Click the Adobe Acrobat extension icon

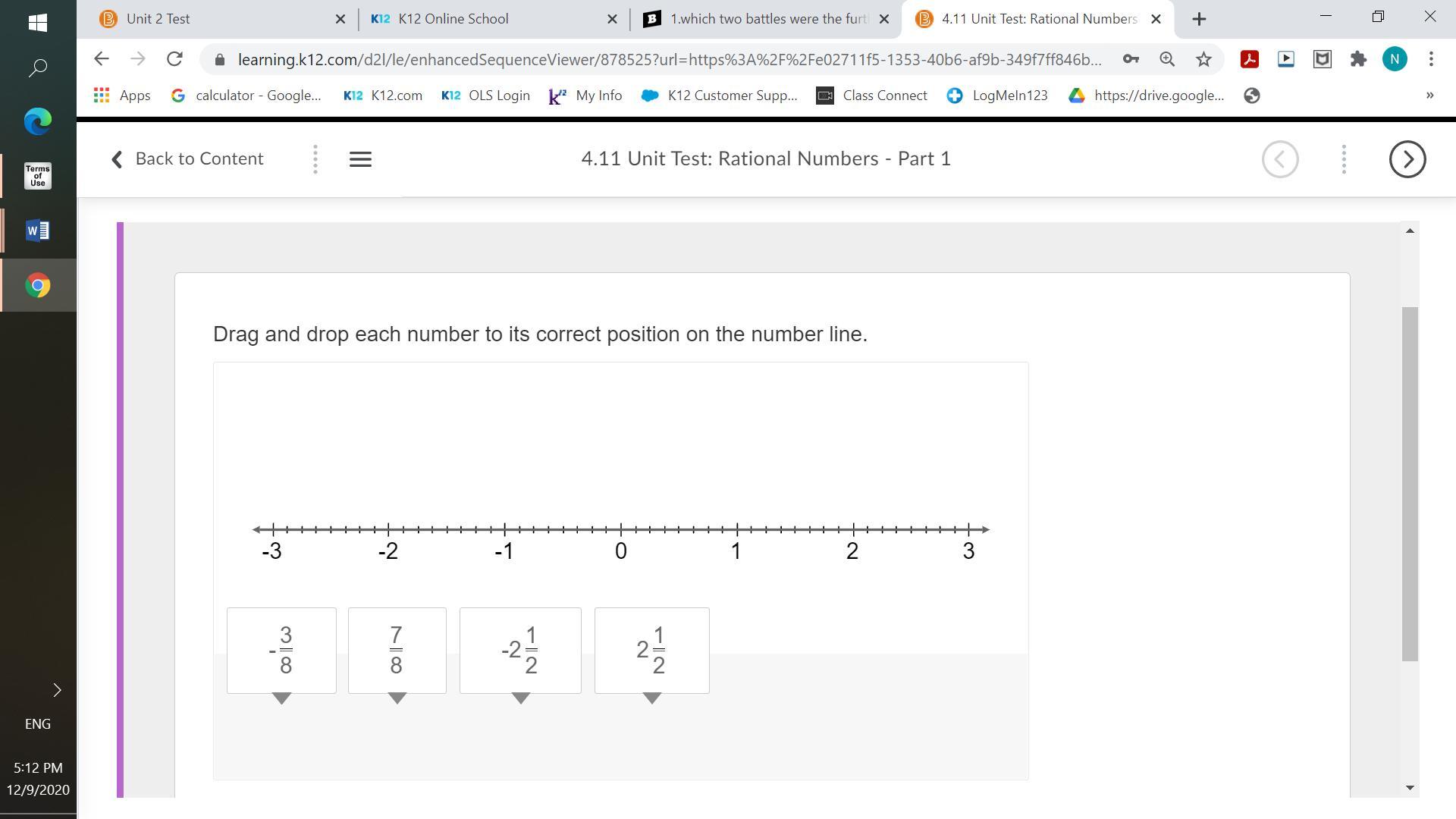pos(1249,59)
